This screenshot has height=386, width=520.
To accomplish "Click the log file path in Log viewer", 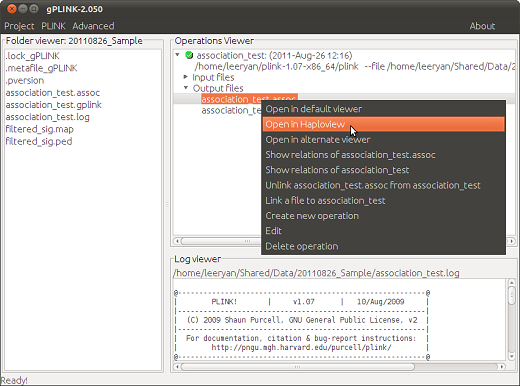I will tap(316, 273).
